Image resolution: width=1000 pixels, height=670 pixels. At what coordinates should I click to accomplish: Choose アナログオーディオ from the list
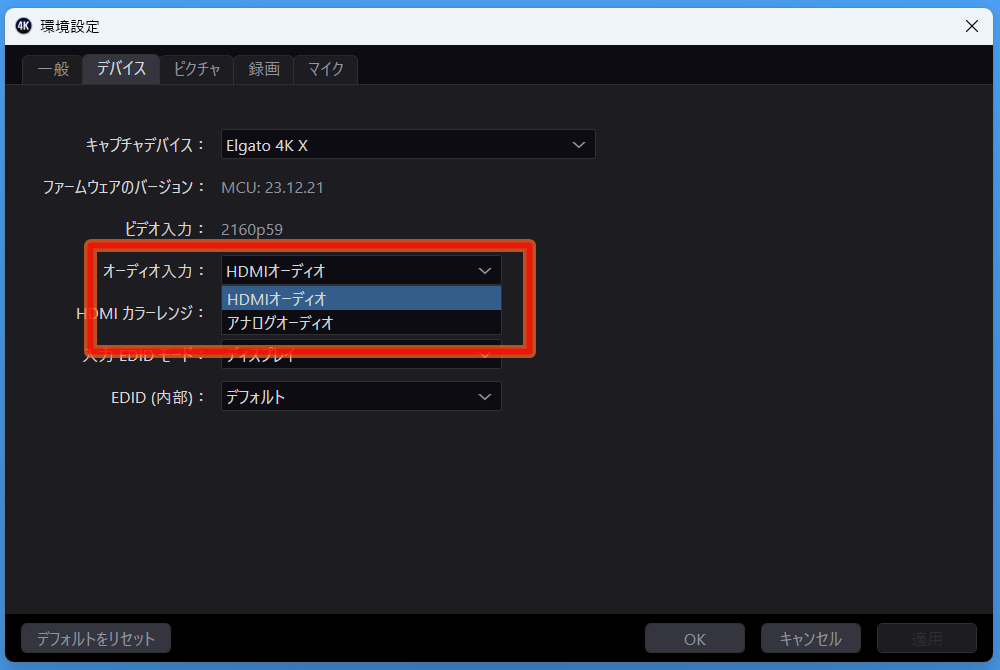click(361, 323)
